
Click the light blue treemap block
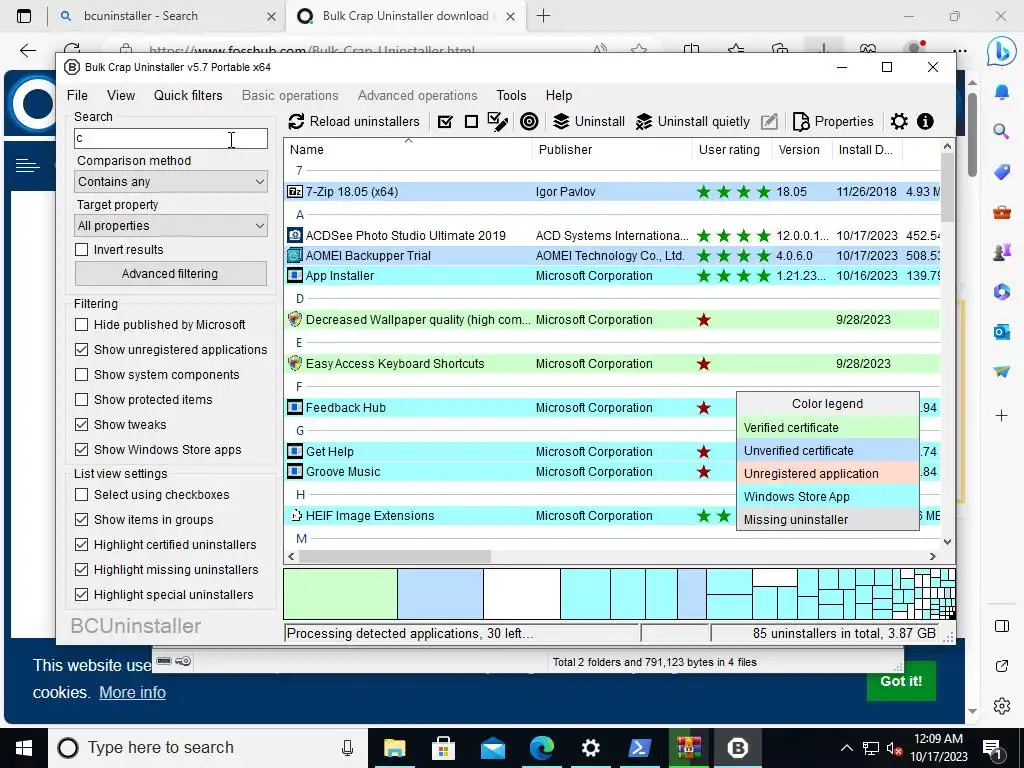tap(440, 594)
